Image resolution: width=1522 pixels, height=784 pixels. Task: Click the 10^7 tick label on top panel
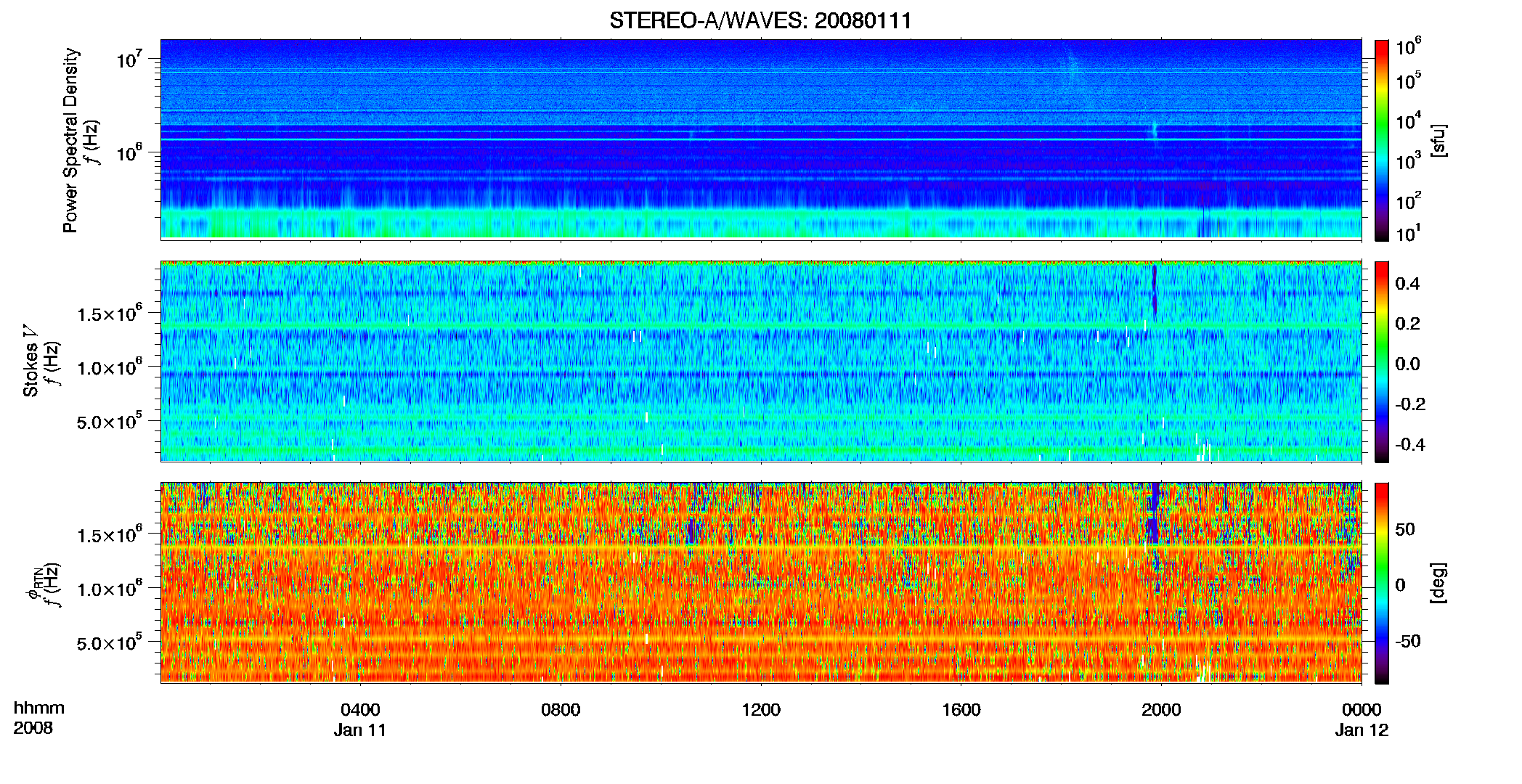[x=129, y=59]
